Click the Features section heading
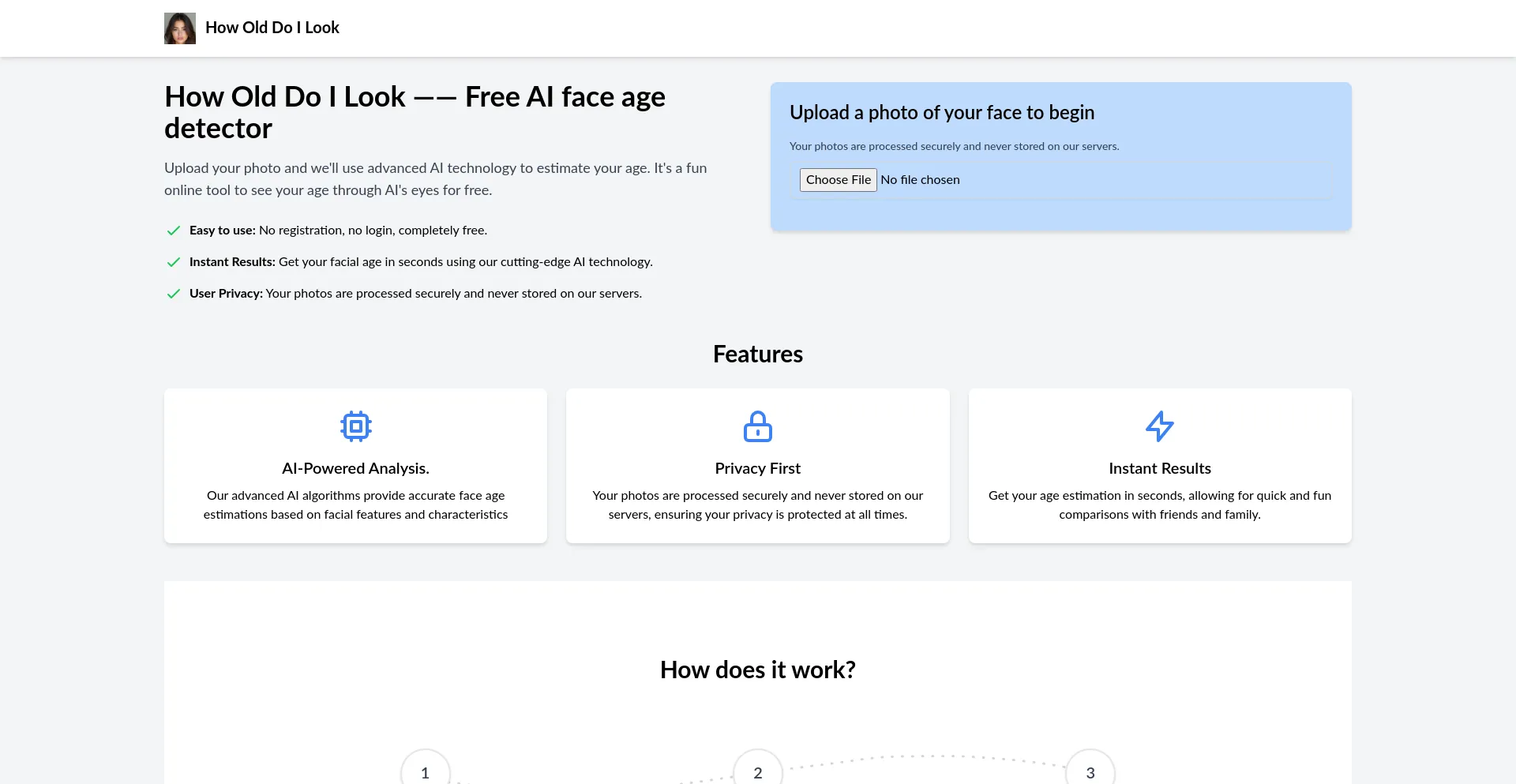This screenshot has height=784, width=1516. click(x=758, y=354)
